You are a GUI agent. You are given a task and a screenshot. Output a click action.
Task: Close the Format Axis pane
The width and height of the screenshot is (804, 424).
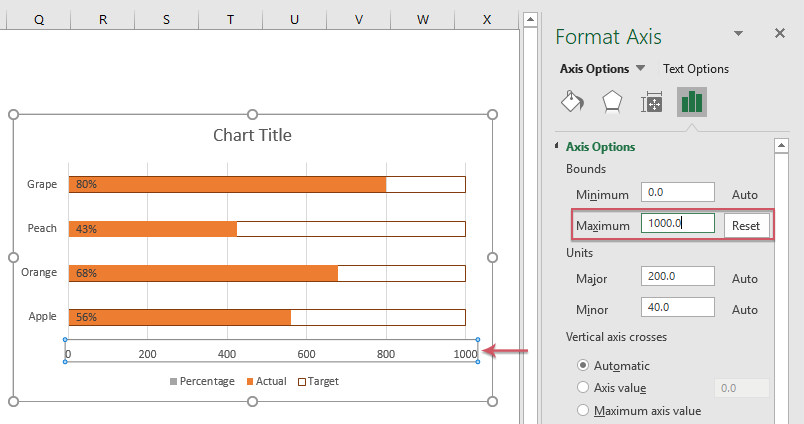tap(780, 33)
